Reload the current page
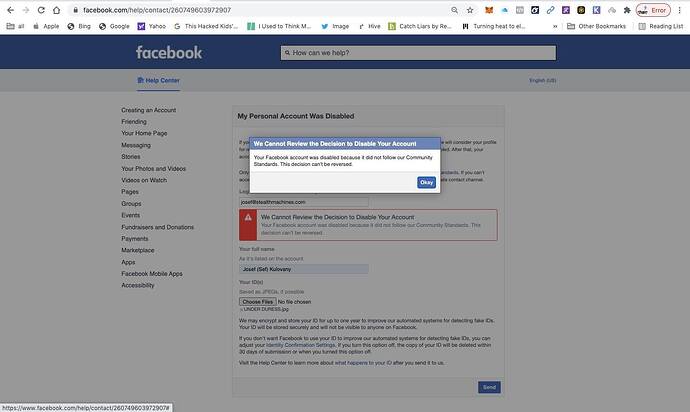This screenshot has height=412, width=690. [x=41, y=10]
